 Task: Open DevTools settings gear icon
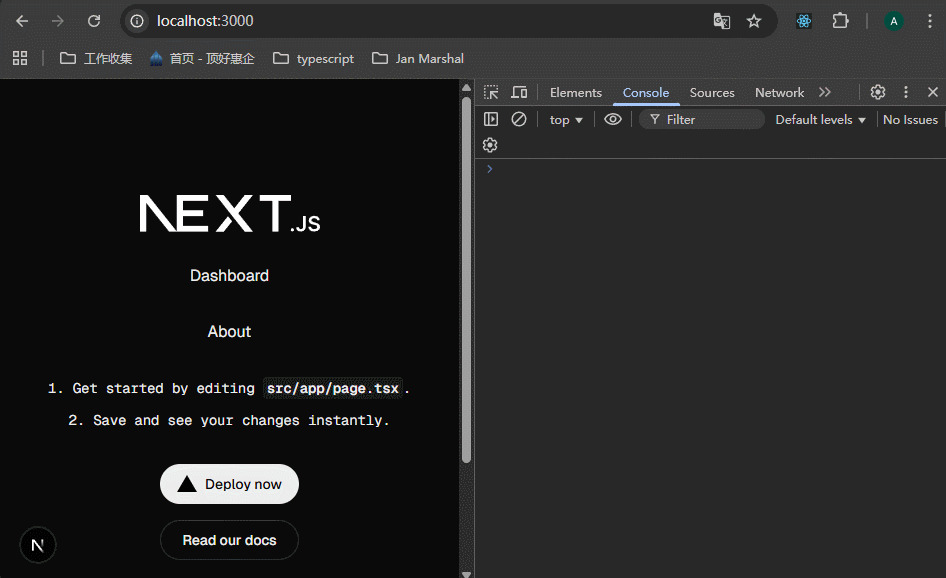pyautogui.click(x=878, y=92)
